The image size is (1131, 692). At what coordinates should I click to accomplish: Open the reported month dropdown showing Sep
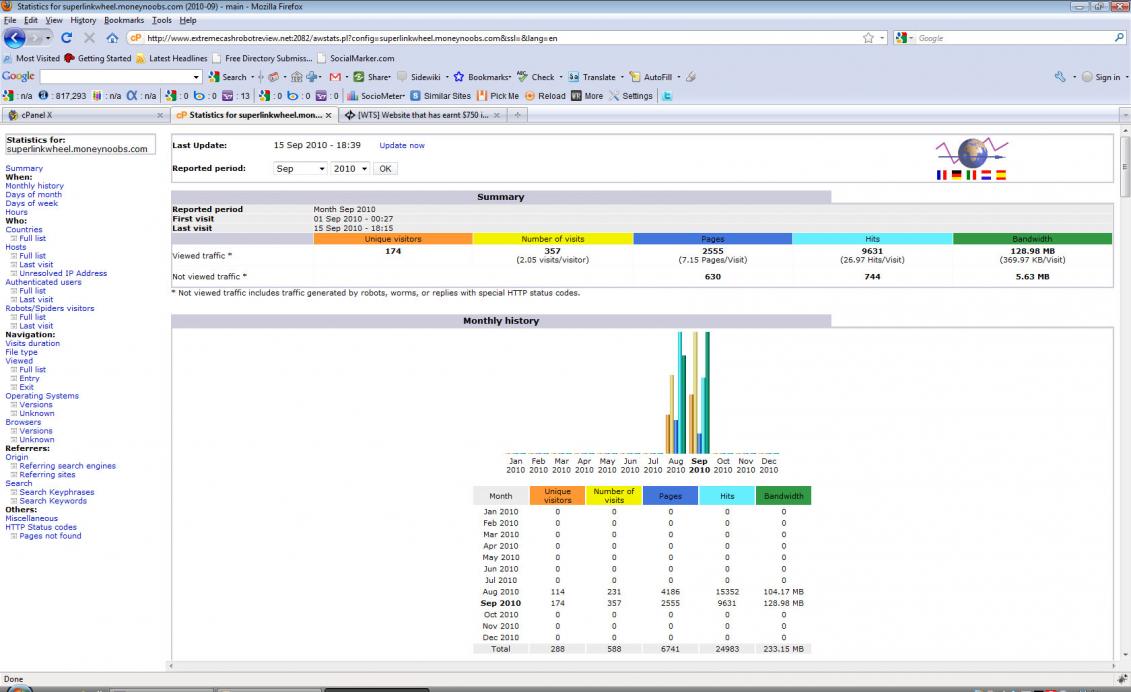pos(299,169)
